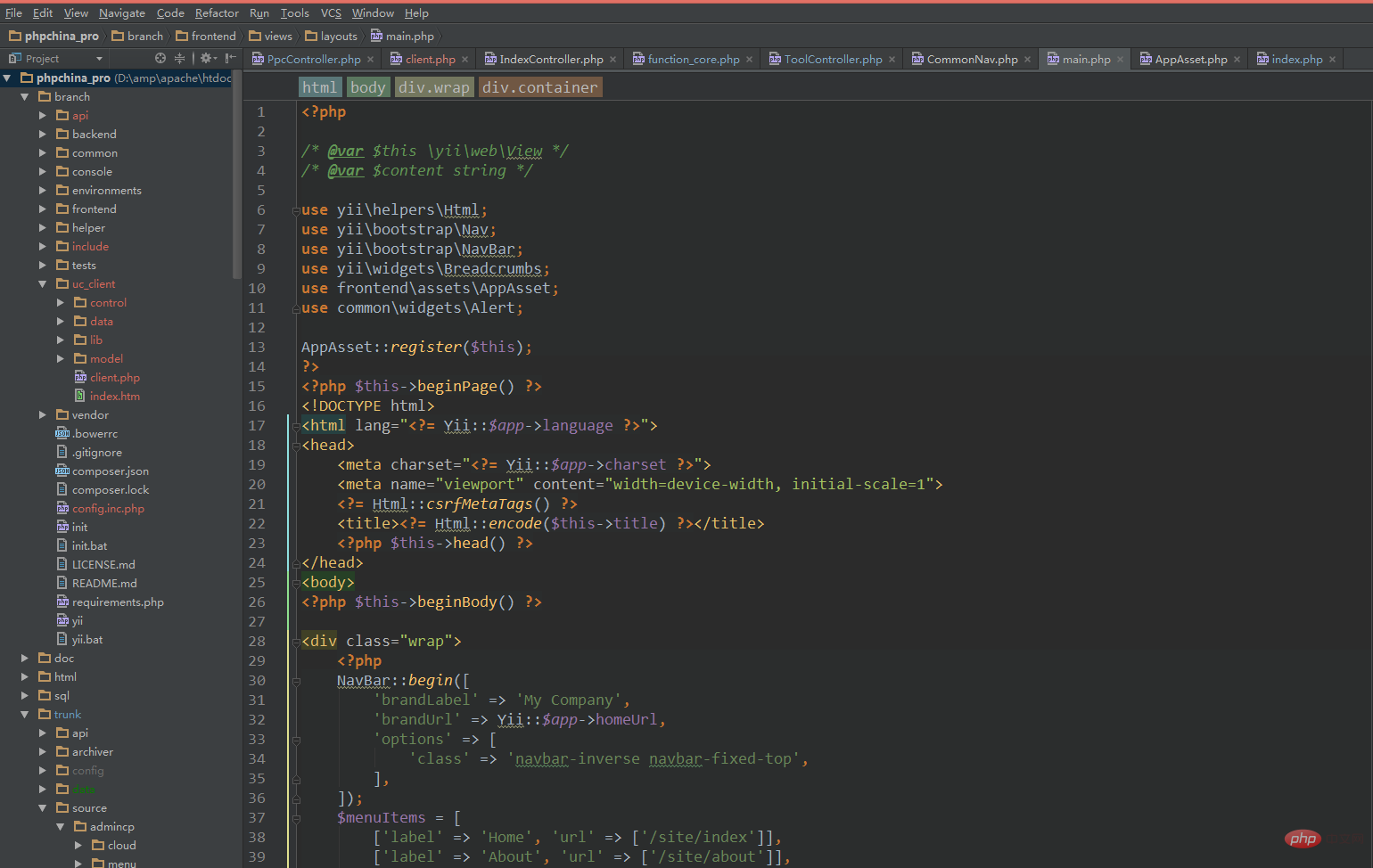Fold the div wrap block at line 28
The width and height of the screenshot is (1373, 868).
pyautogui.click(x=296, y=642)
